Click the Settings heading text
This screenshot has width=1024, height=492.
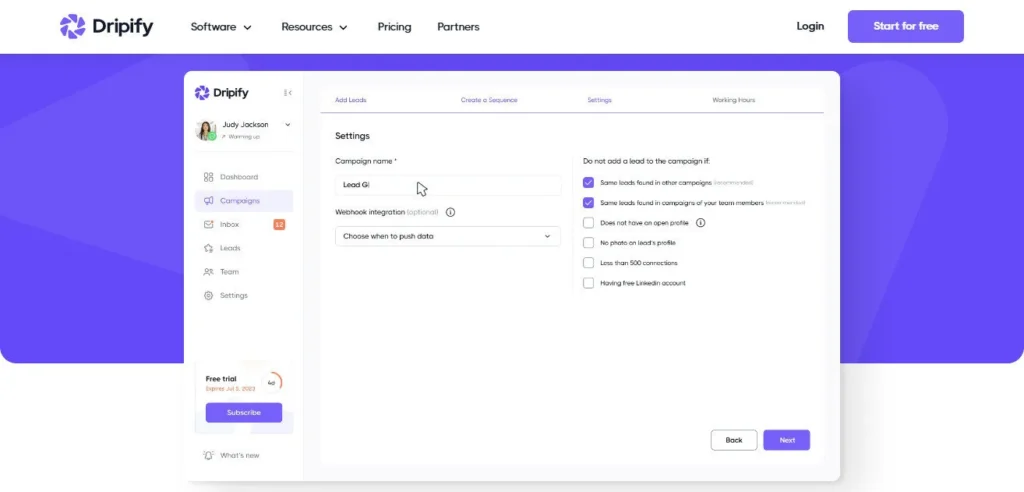click(352, 136)
